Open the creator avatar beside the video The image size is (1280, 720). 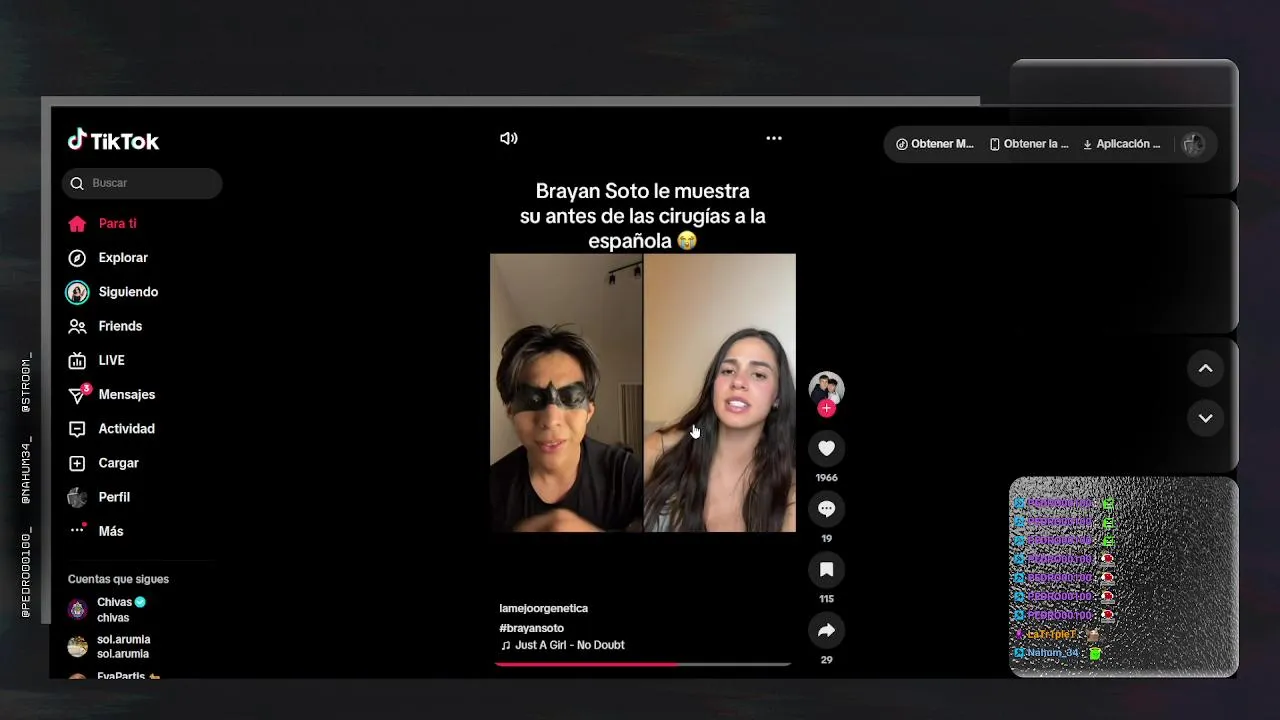click(x=826, y=389)
